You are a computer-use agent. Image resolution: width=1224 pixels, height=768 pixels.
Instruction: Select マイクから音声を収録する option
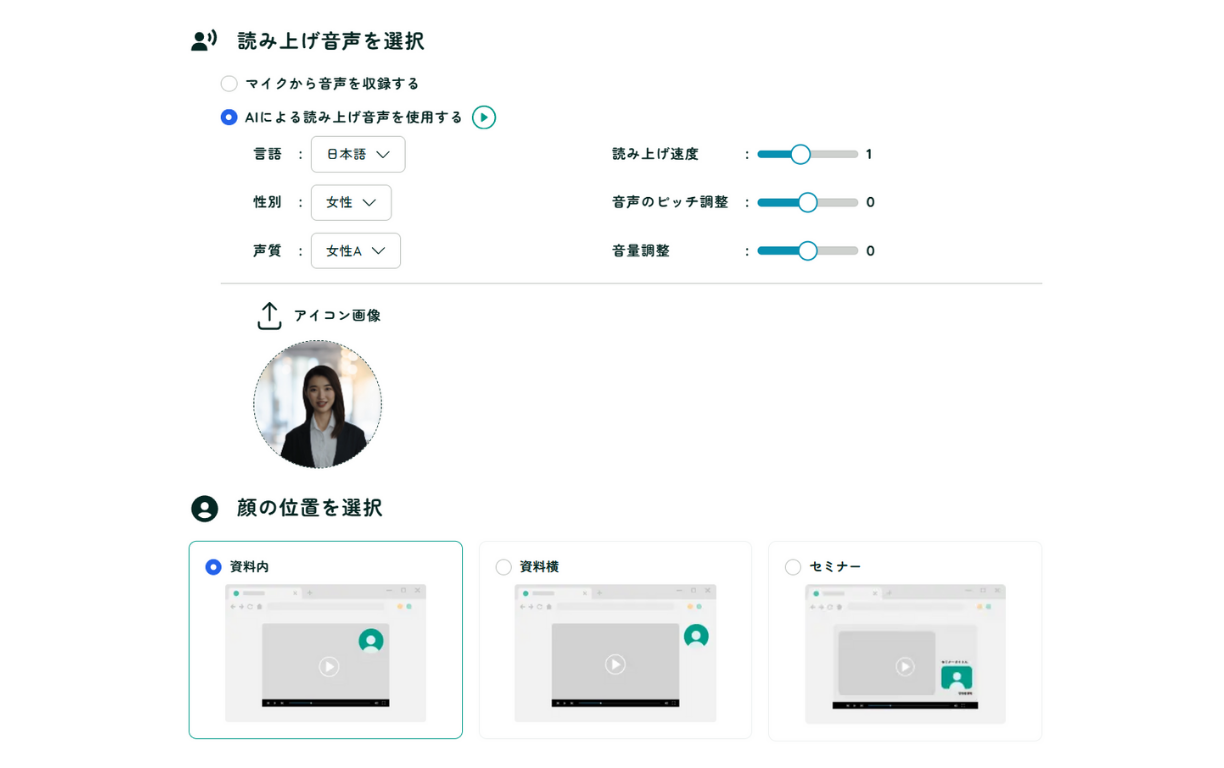click(229, 83)
